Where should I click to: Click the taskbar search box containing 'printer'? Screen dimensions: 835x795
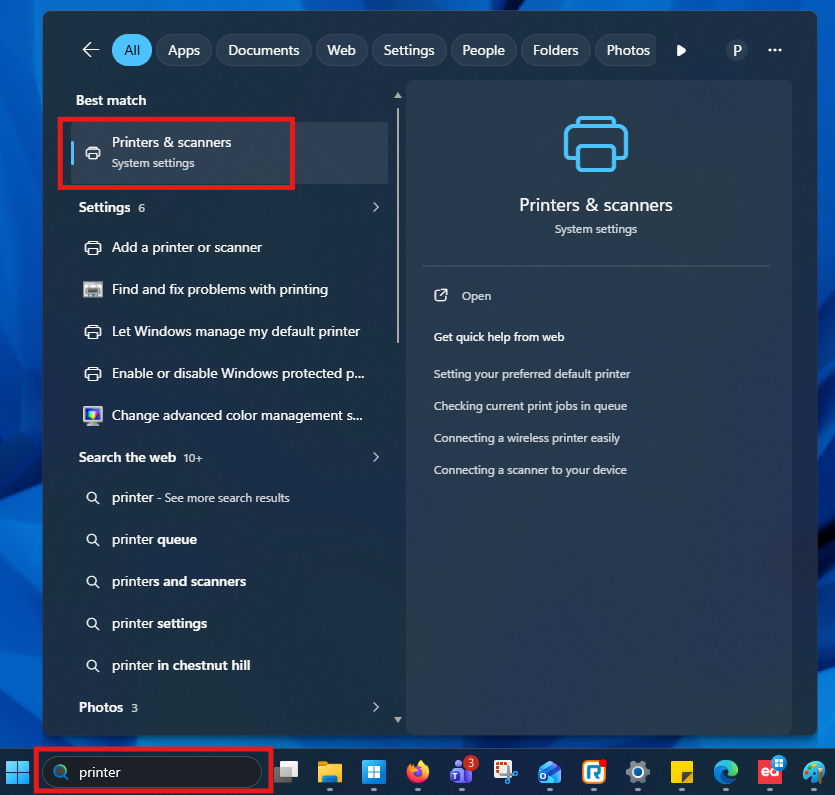152,772
